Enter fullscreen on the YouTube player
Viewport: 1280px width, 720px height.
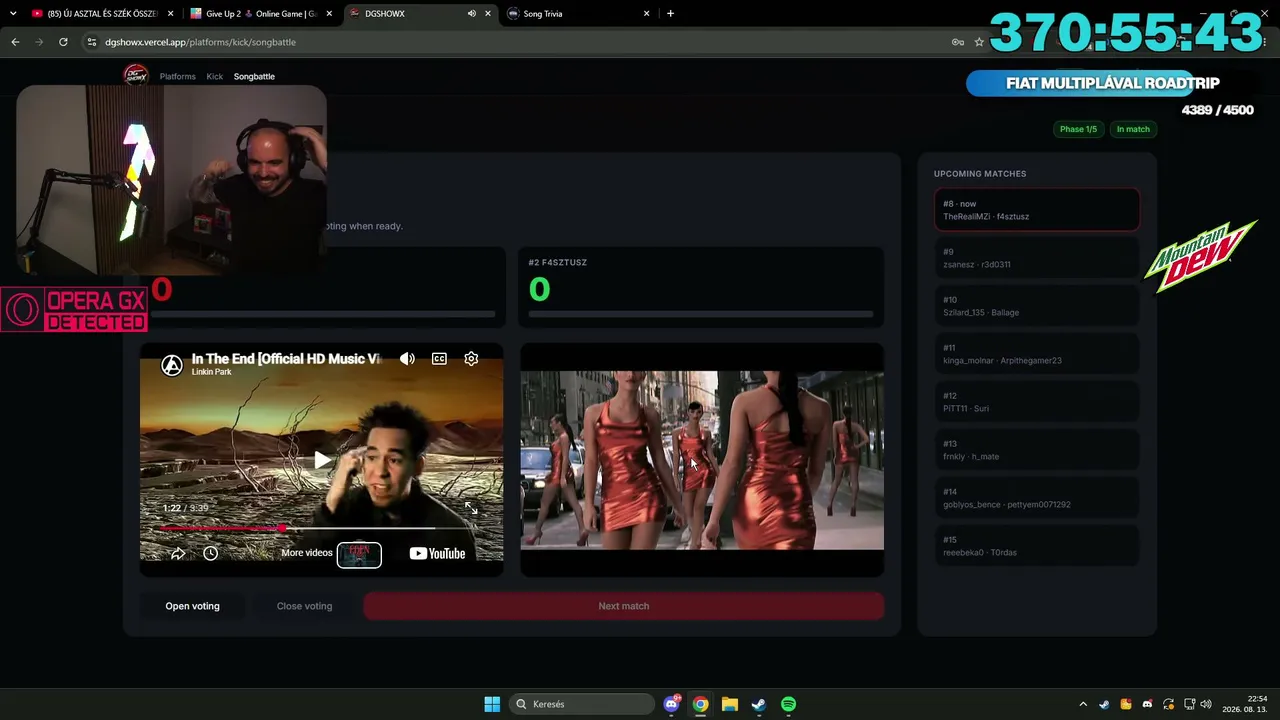coord(471,509)
